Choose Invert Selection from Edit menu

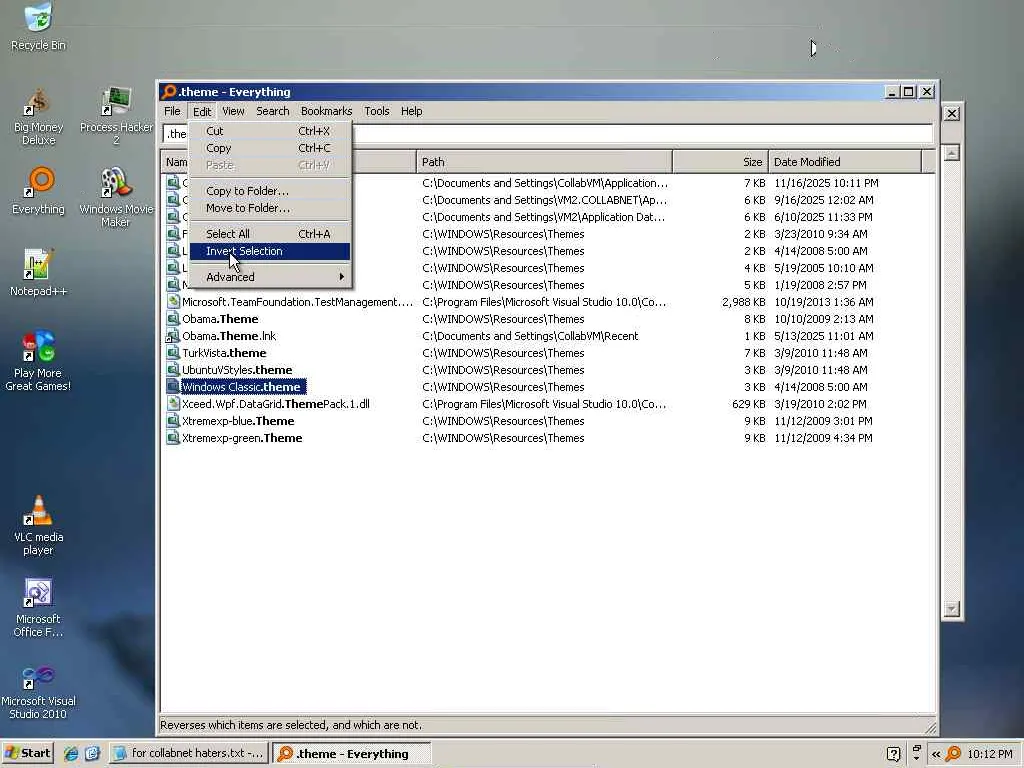pos(270,251)
